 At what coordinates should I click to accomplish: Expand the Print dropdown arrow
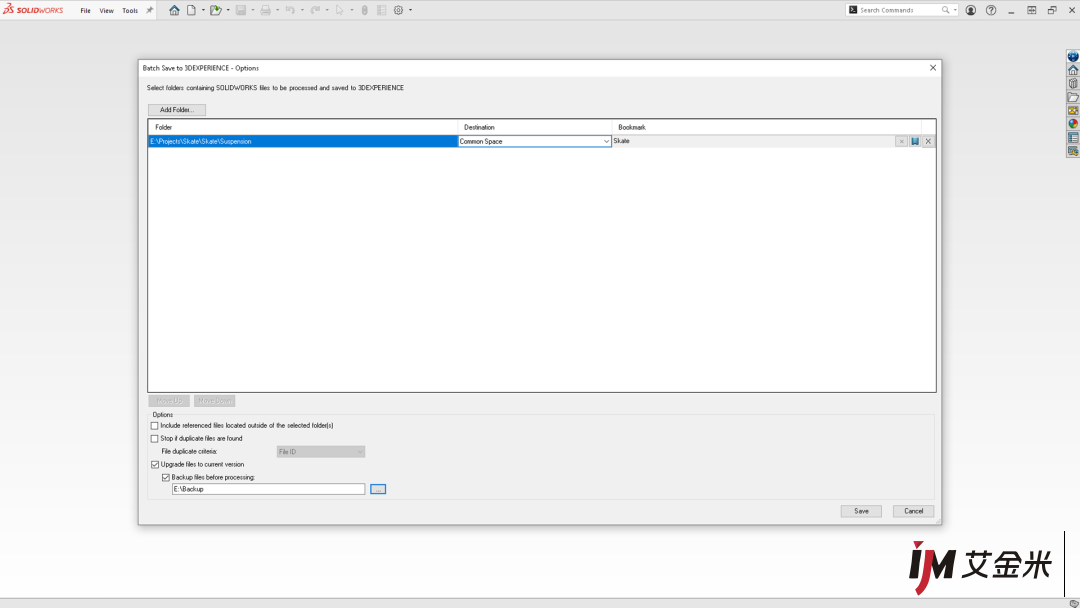pos(278,10)
